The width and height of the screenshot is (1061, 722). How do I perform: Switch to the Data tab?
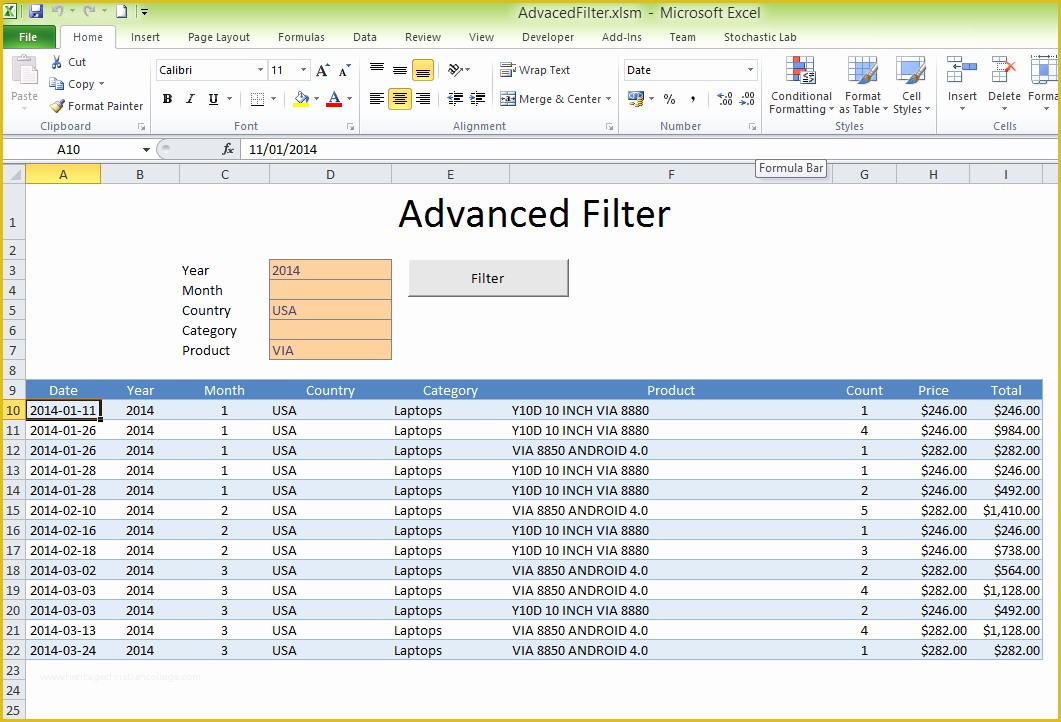[365, 37]
